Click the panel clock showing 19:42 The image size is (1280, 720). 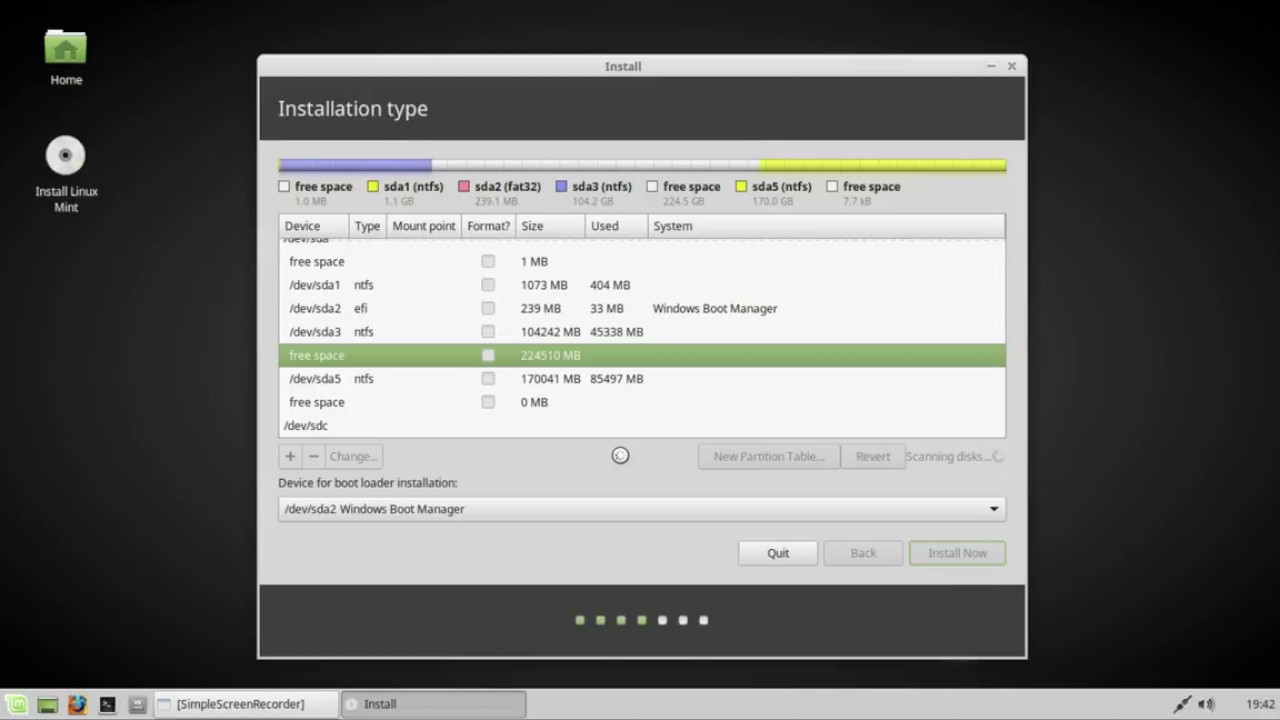tap(1261, 704)
